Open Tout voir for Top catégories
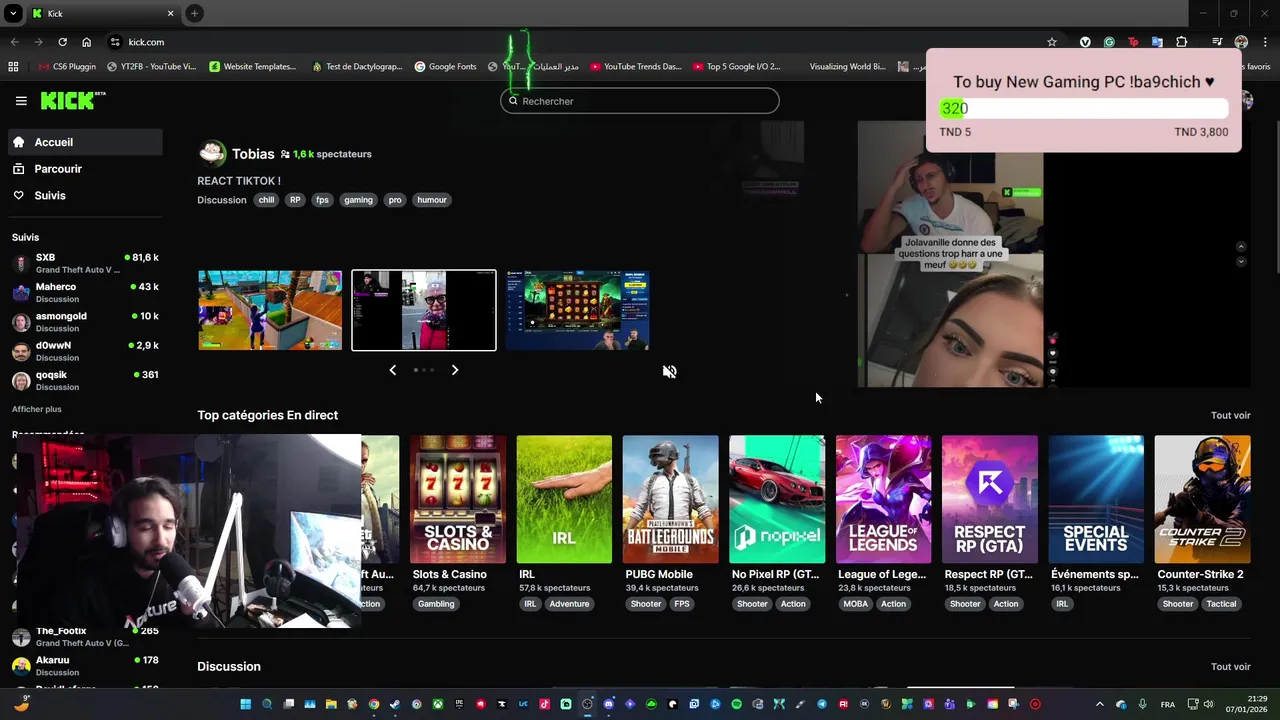Image resolution: width=1280 pixels, height=720 pixels. click(1231, 415)
